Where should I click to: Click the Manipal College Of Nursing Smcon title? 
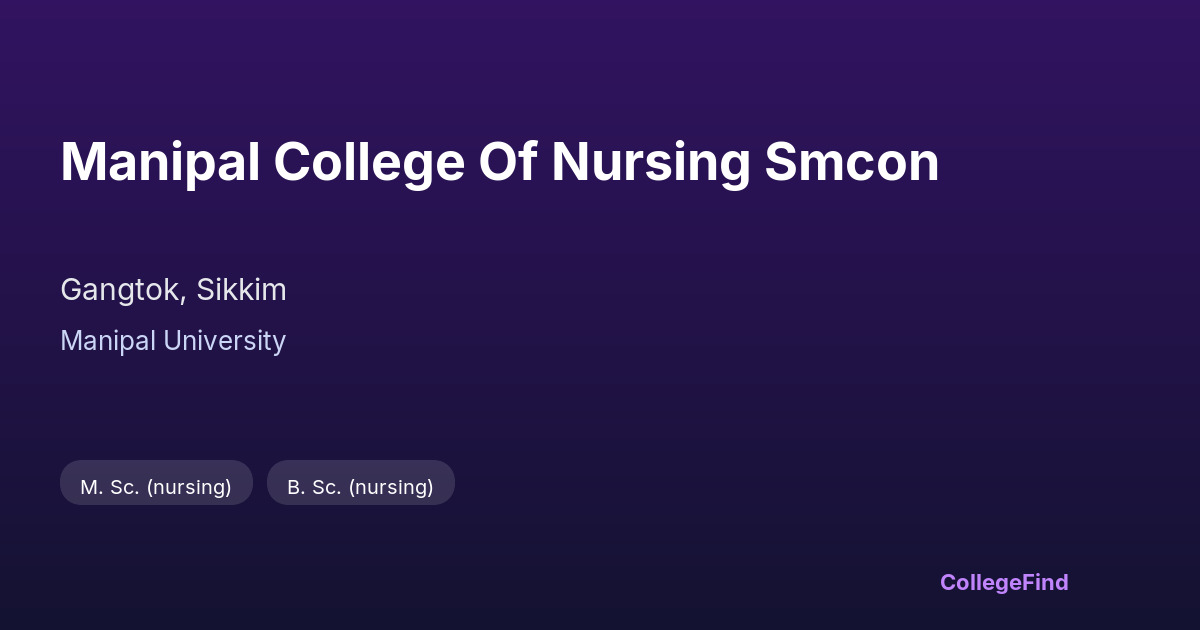[x=499, y=162]
